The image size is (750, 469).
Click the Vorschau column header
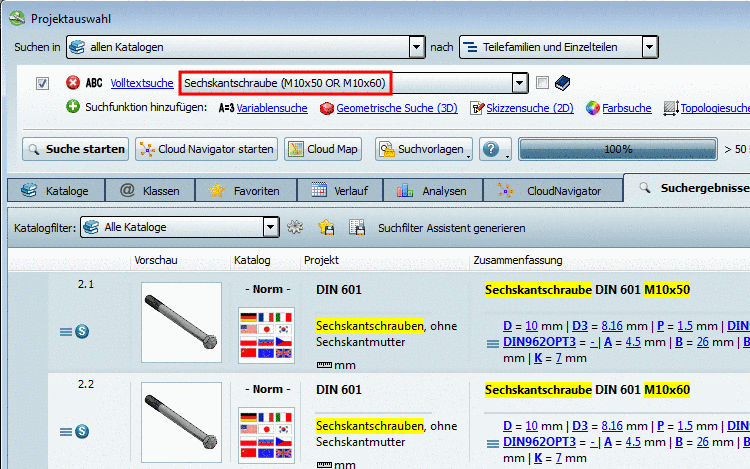point(156,260)
